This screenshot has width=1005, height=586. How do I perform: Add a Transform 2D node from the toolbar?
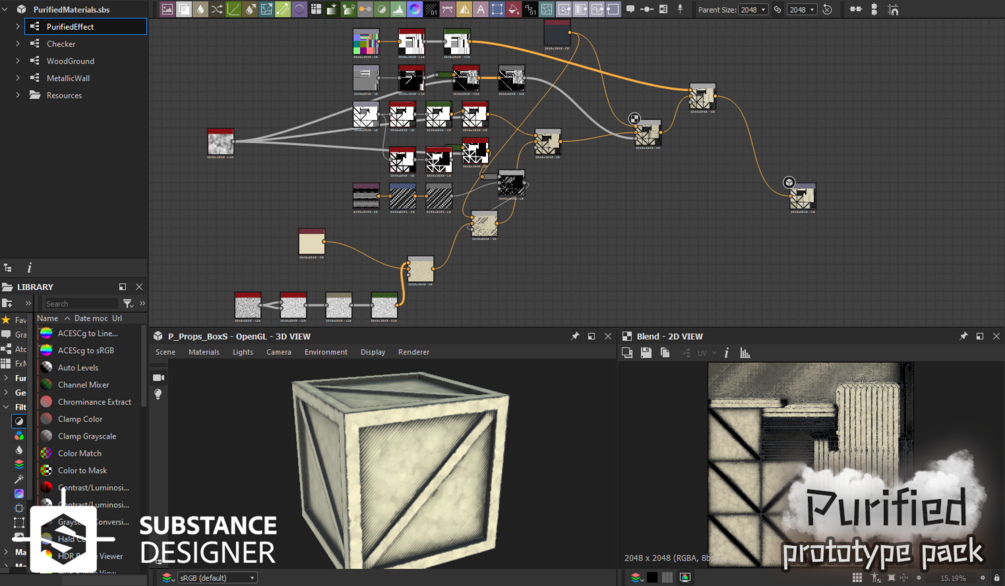point(497,9)
